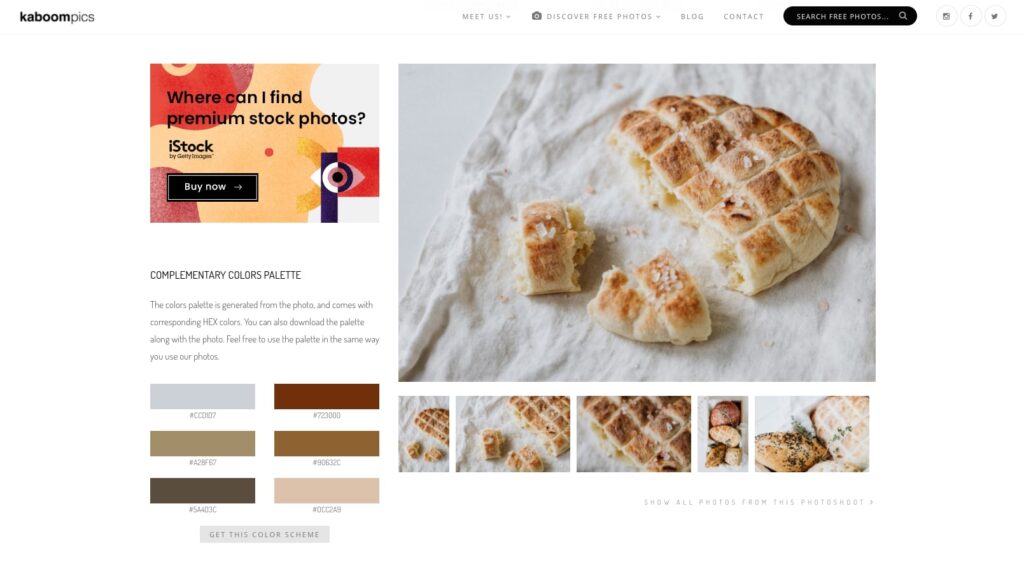Click the iStock eye graphic in ad
The height and width of the screenshot is (562, 1024).
[338, 177]
